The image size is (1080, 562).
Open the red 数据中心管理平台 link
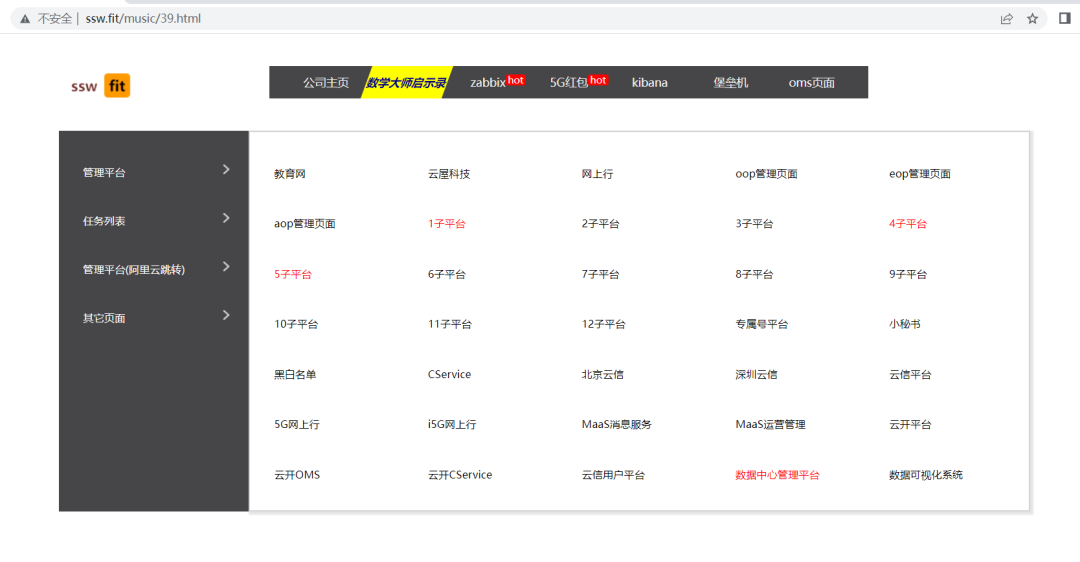pos(777,475)
